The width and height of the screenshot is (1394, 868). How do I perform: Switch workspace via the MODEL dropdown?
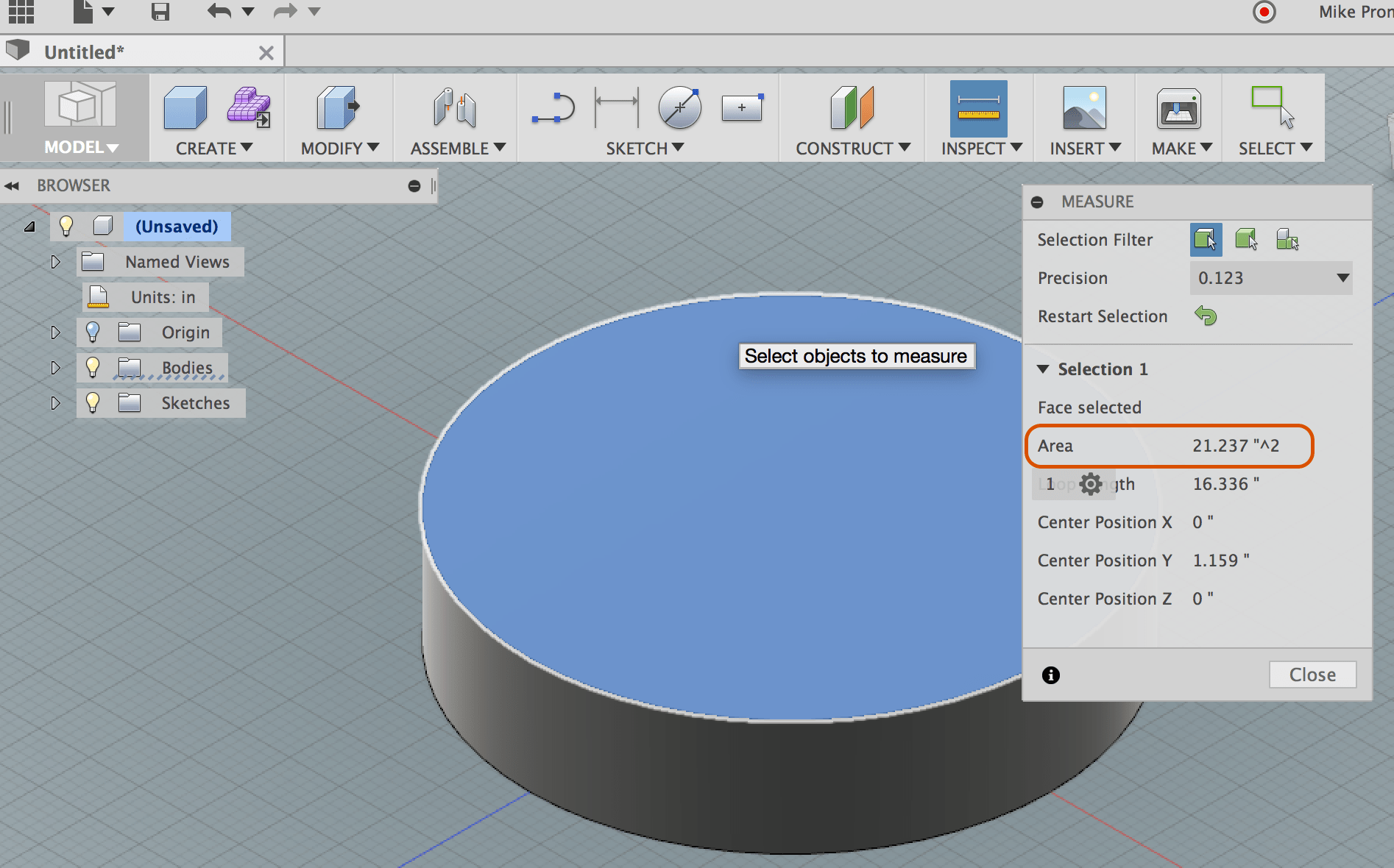click(x=82, y=147)
